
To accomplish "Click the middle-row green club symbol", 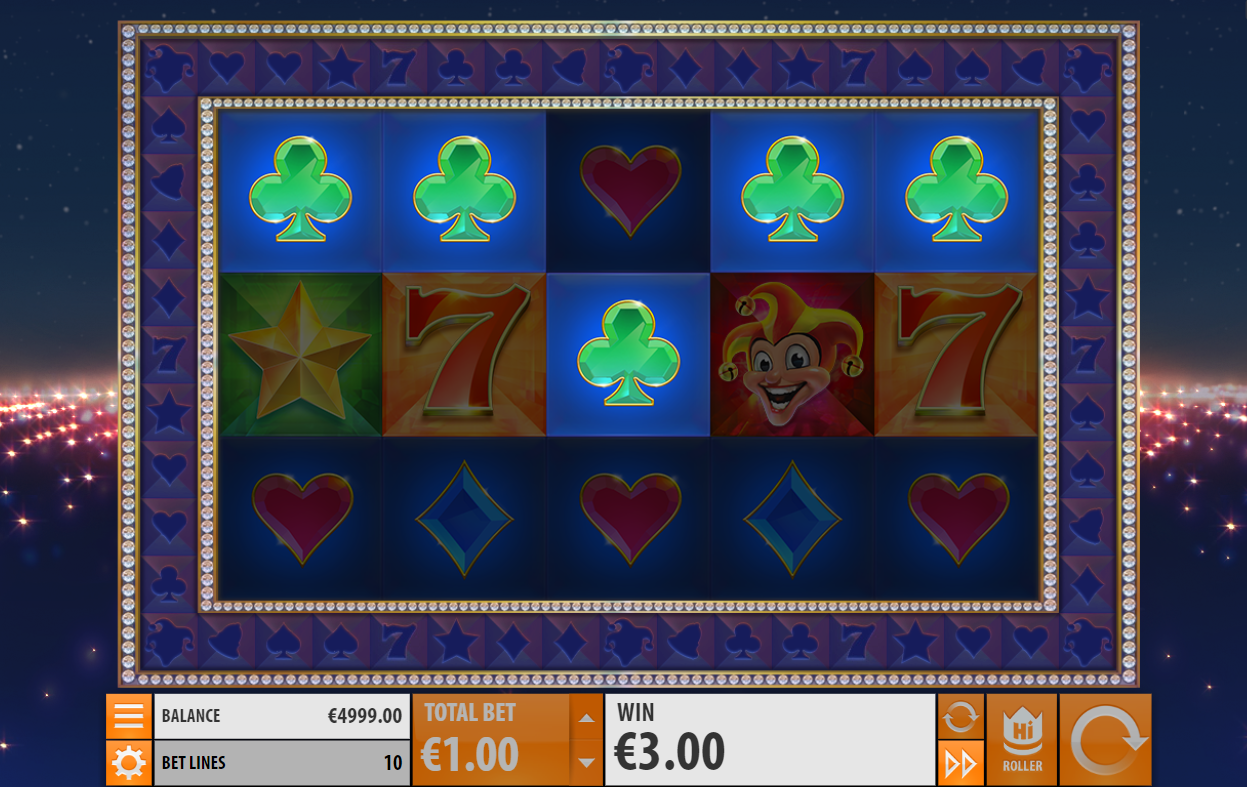I will click(629, 355).
